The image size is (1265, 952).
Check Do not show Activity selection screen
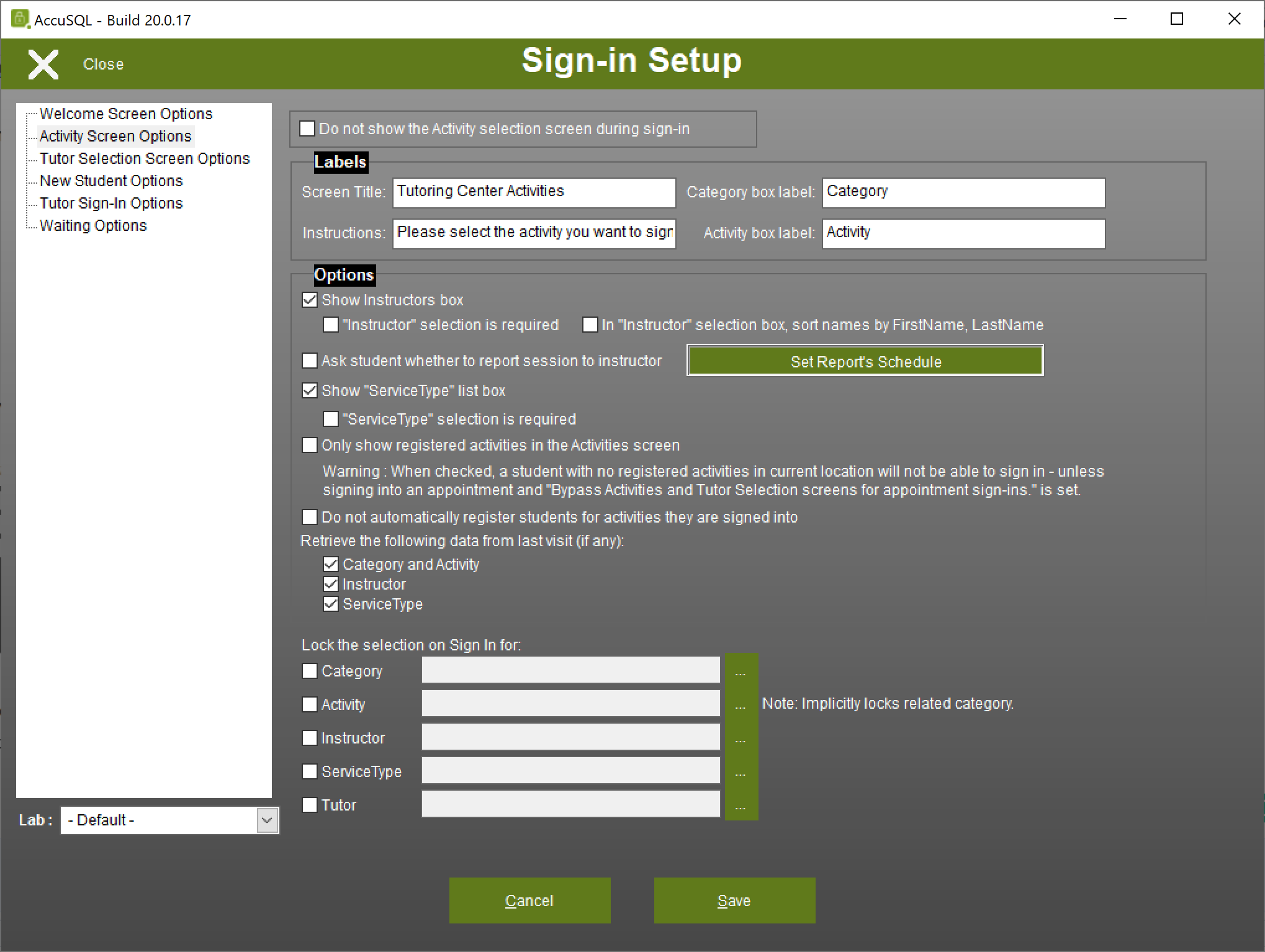307,128
